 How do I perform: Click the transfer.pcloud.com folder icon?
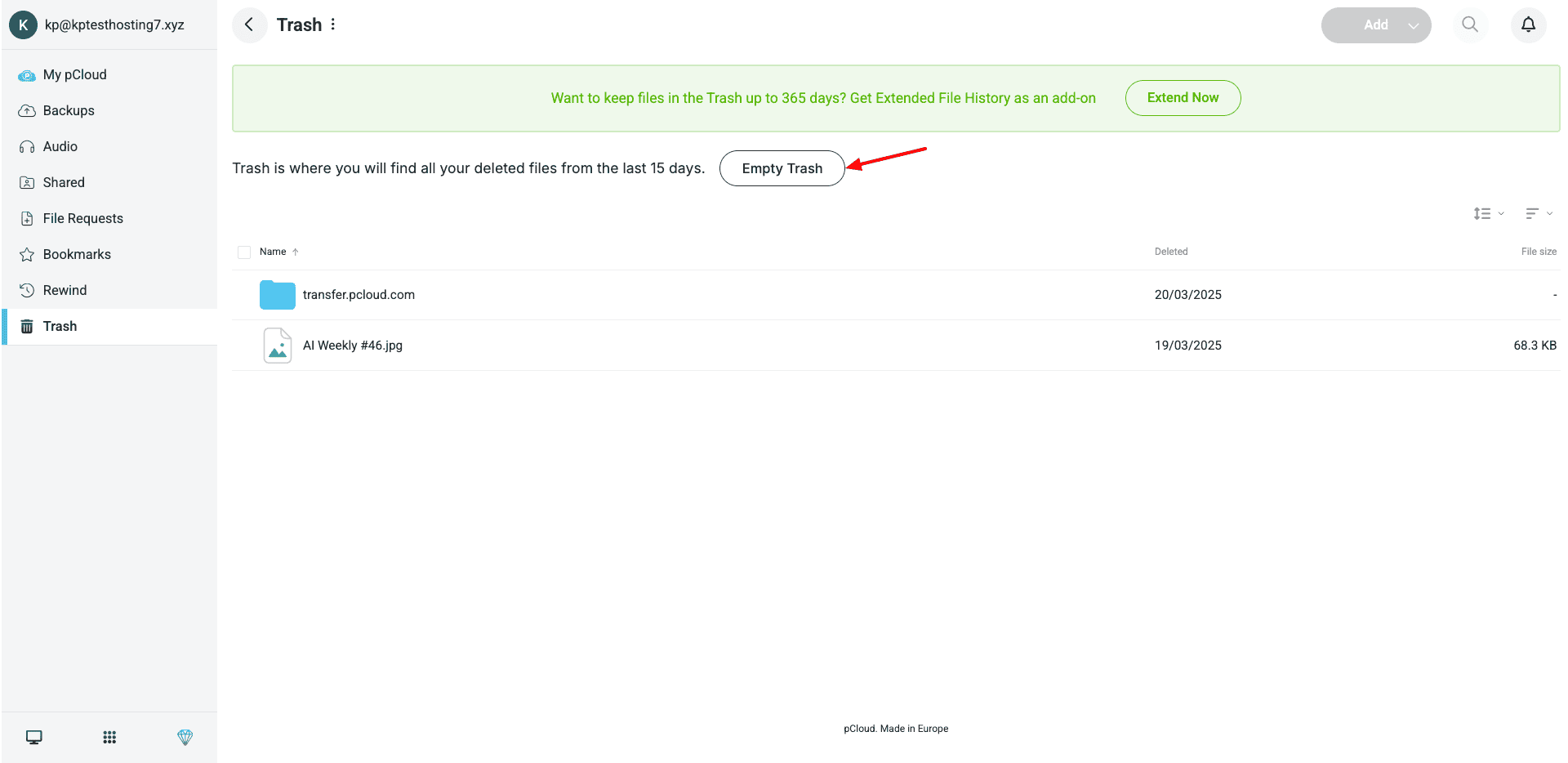278,295
